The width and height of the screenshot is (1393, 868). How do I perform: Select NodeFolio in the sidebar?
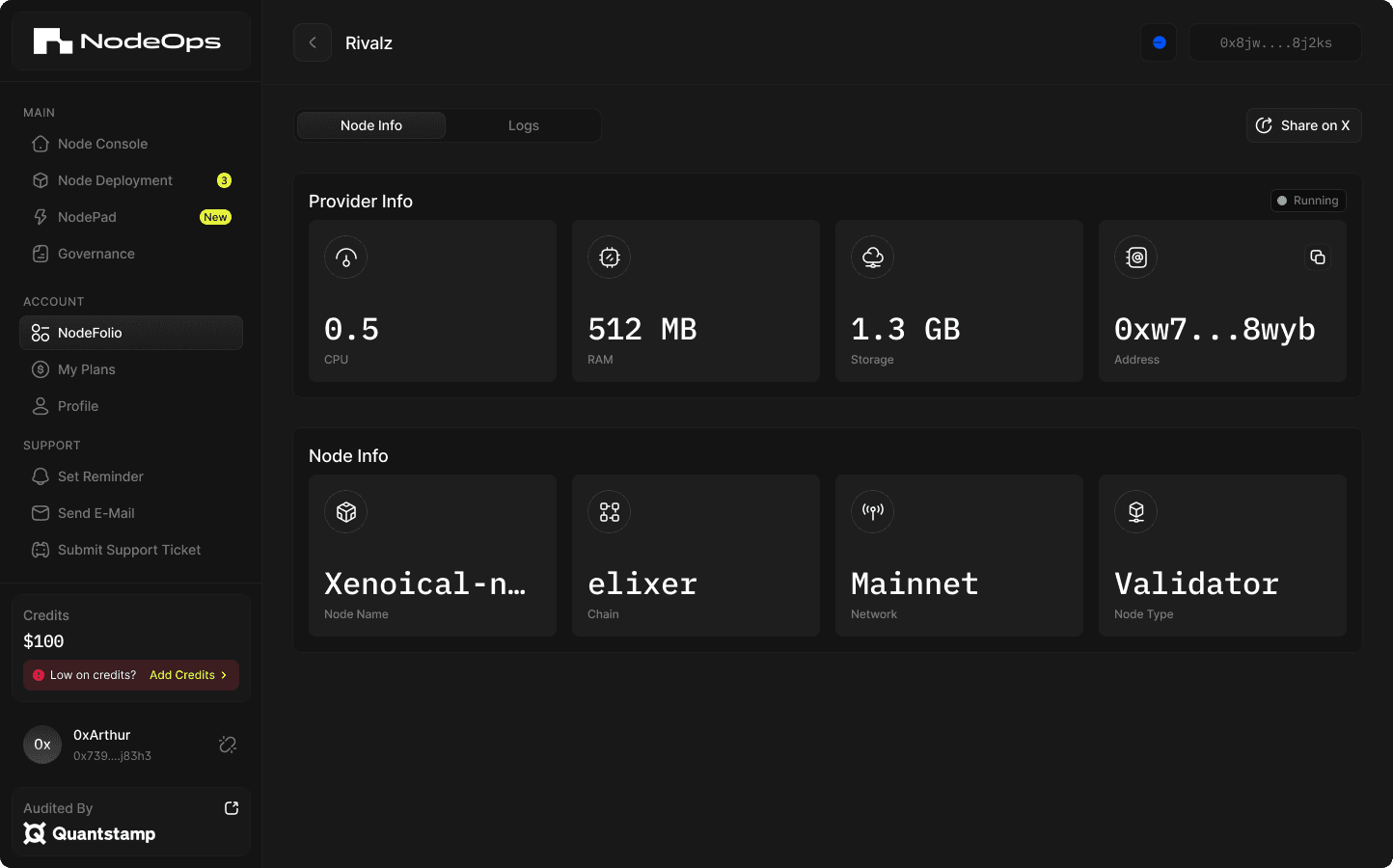point(131,333)
